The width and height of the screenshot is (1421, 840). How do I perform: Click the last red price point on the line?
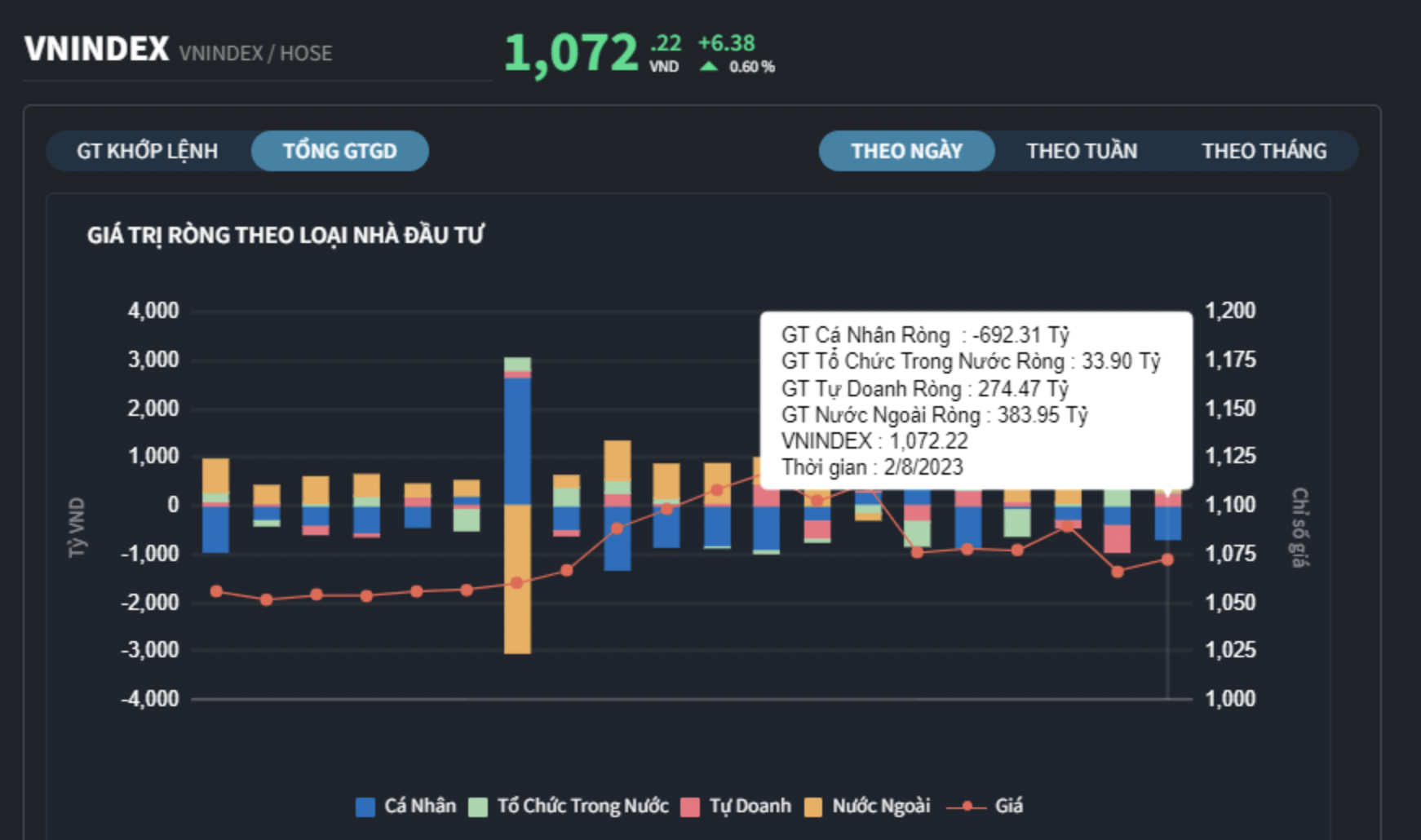click(1167, 559)
